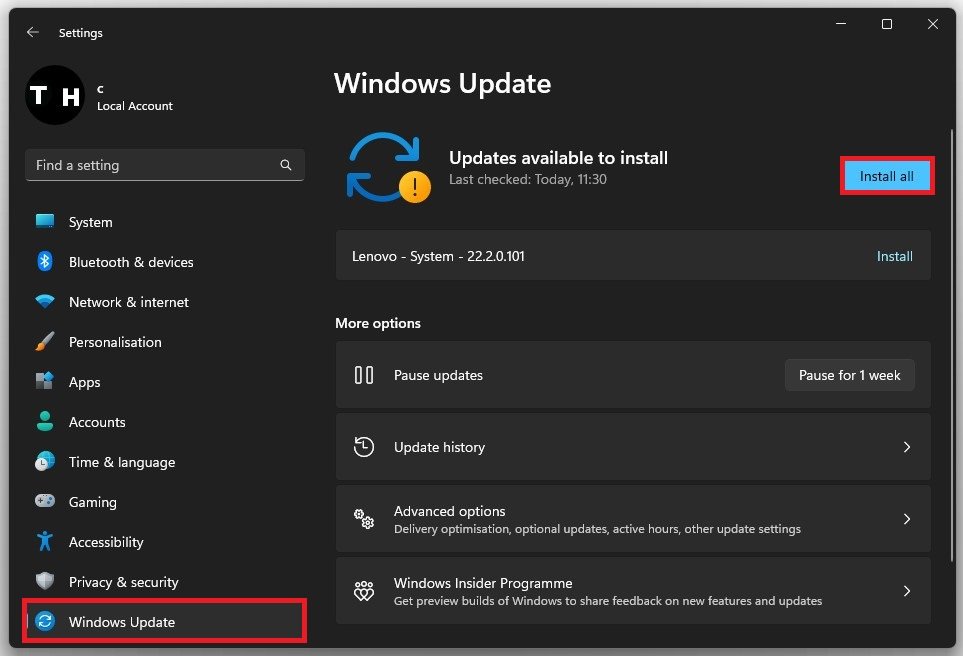
Task: Expand Windows Insider Programme chevron
Action: pos(907,591)
